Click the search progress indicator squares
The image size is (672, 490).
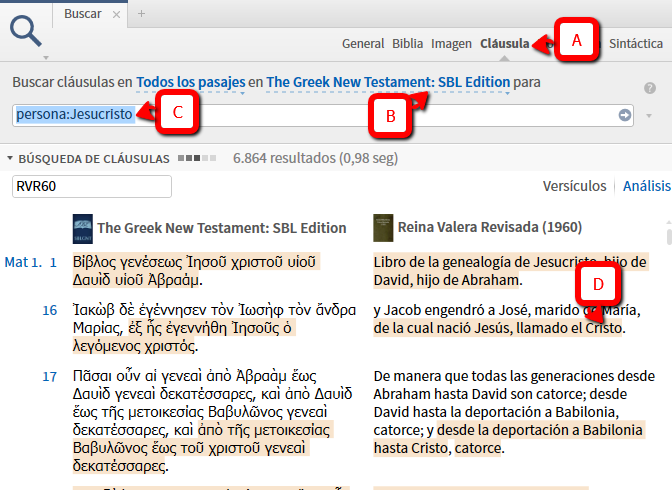tap(197, 158)
